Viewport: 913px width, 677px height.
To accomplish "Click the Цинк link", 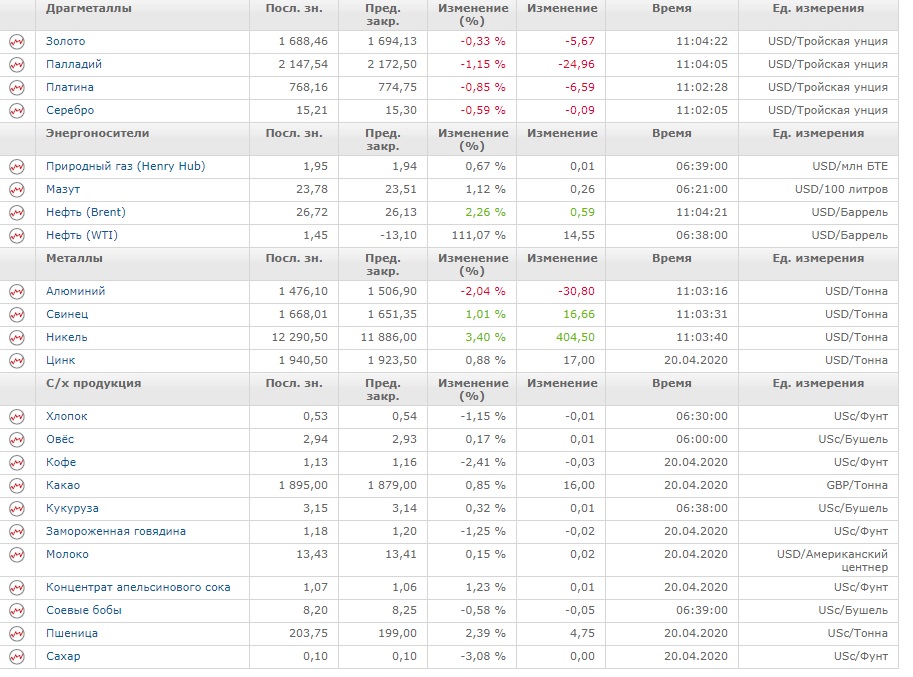I will pyautogui.click(x=60, y=360).
